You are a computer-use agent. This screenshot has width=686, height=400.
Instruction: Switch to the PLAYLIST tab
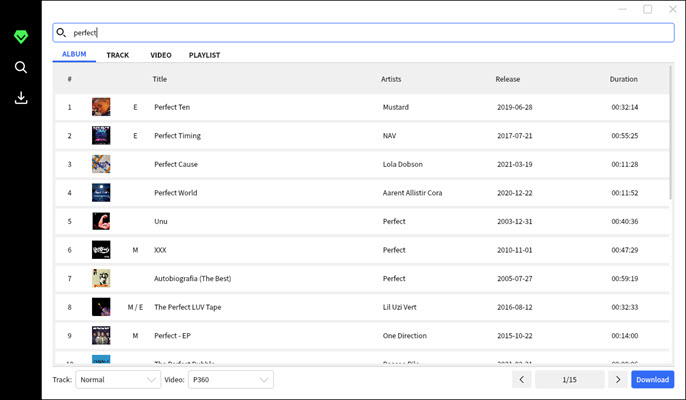point(204,55)
